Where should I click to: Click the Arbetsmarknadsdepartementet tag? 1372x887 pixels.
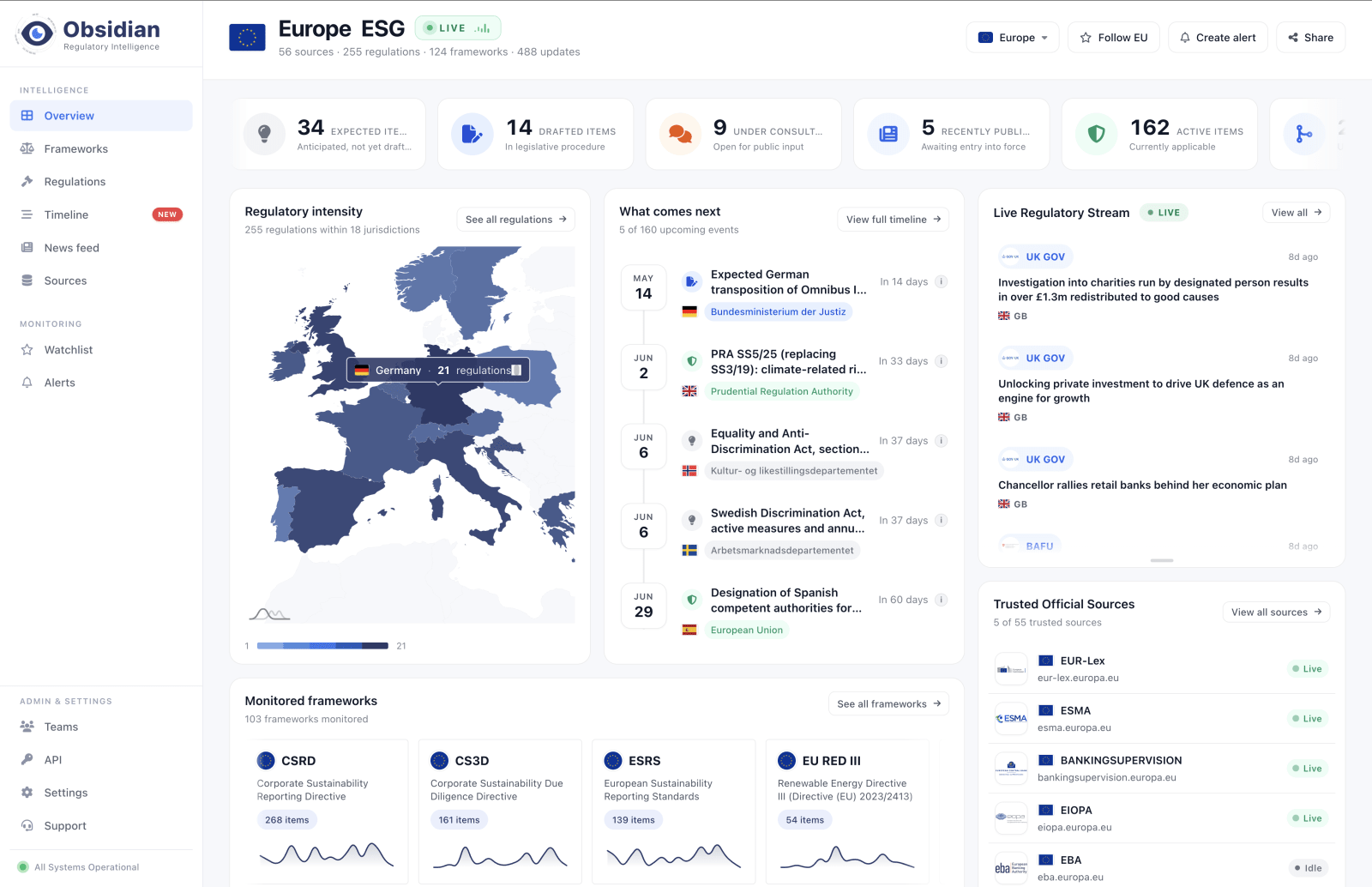click(782, 551)
